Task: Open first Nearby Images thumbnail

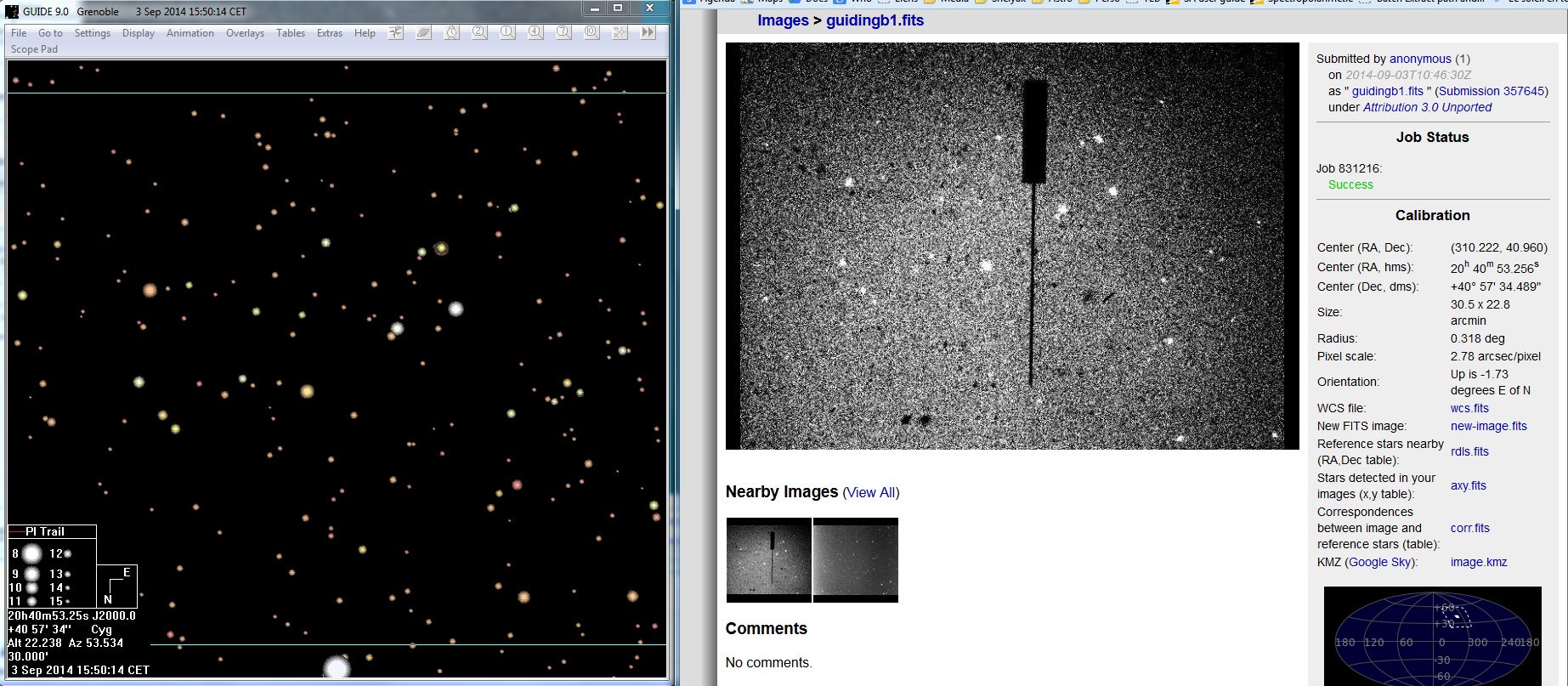Action: [768, 560]
